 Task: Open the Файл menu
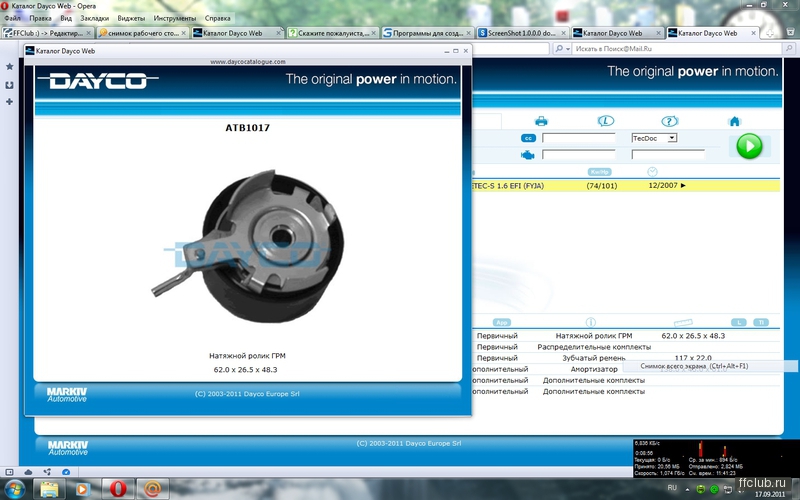[13, 18]
